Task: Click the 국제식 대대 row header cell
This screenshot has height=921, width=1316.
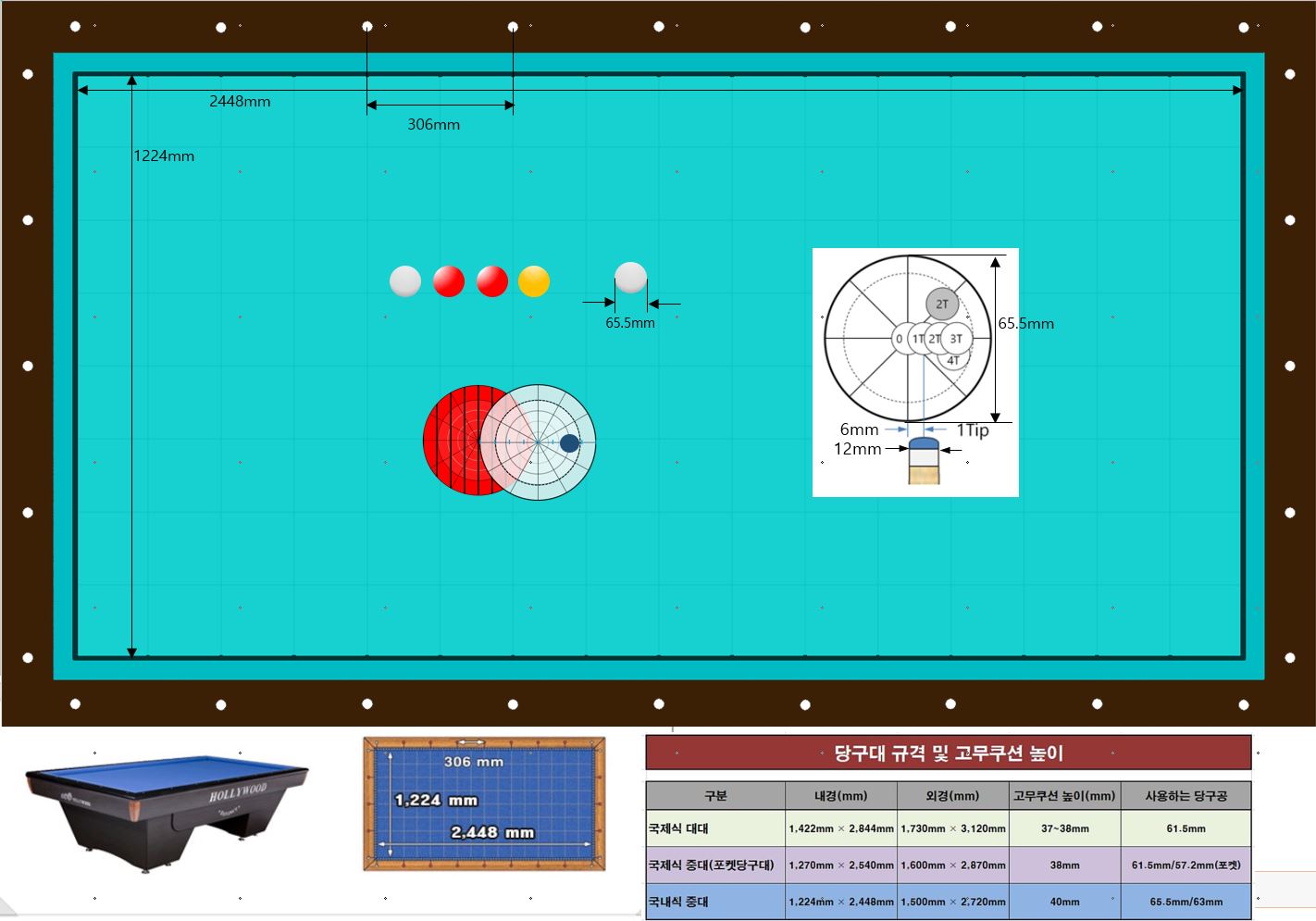Action: (715, 828)
